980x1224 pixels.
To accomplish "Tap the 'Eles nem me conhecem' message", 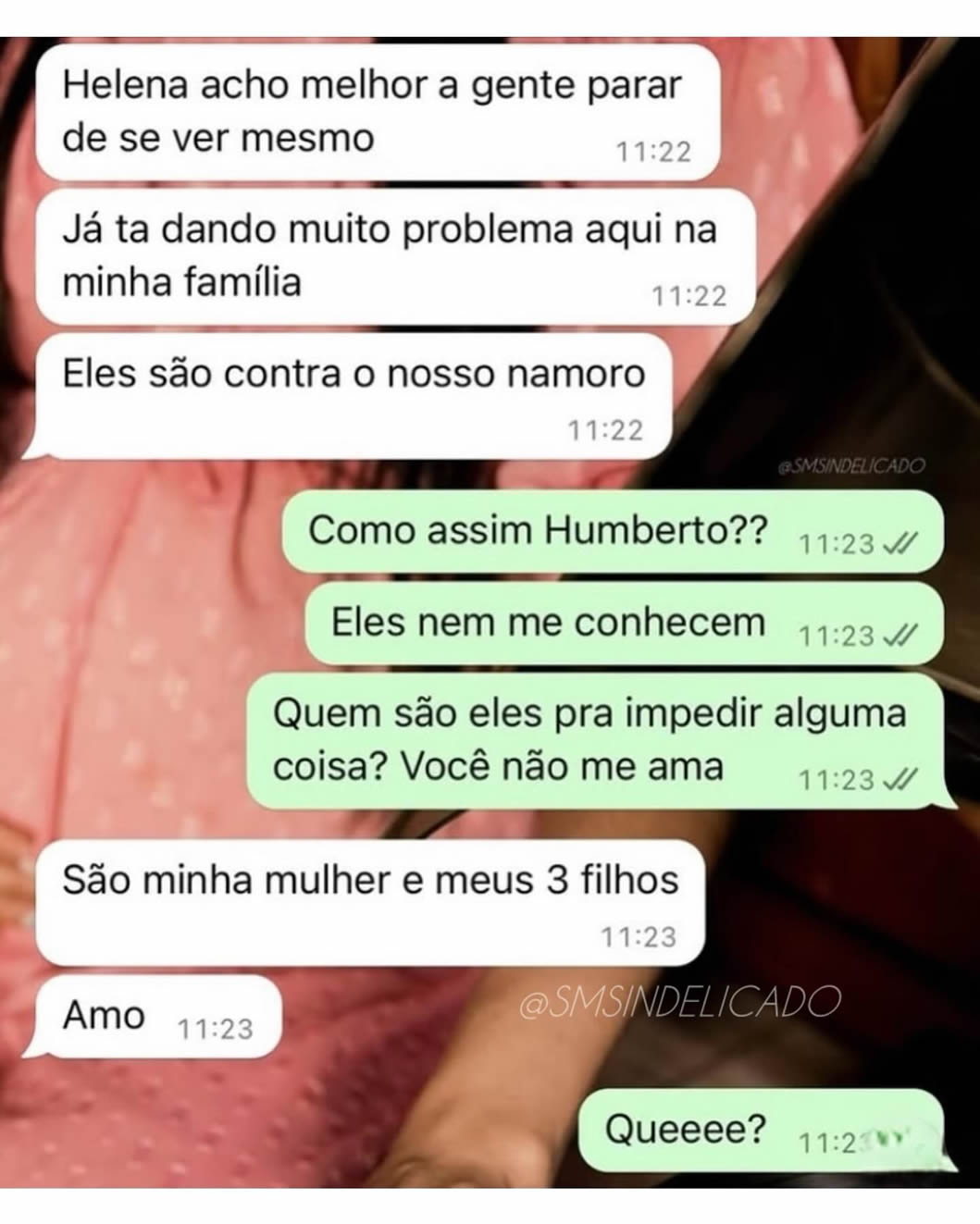I will point(624,624).
